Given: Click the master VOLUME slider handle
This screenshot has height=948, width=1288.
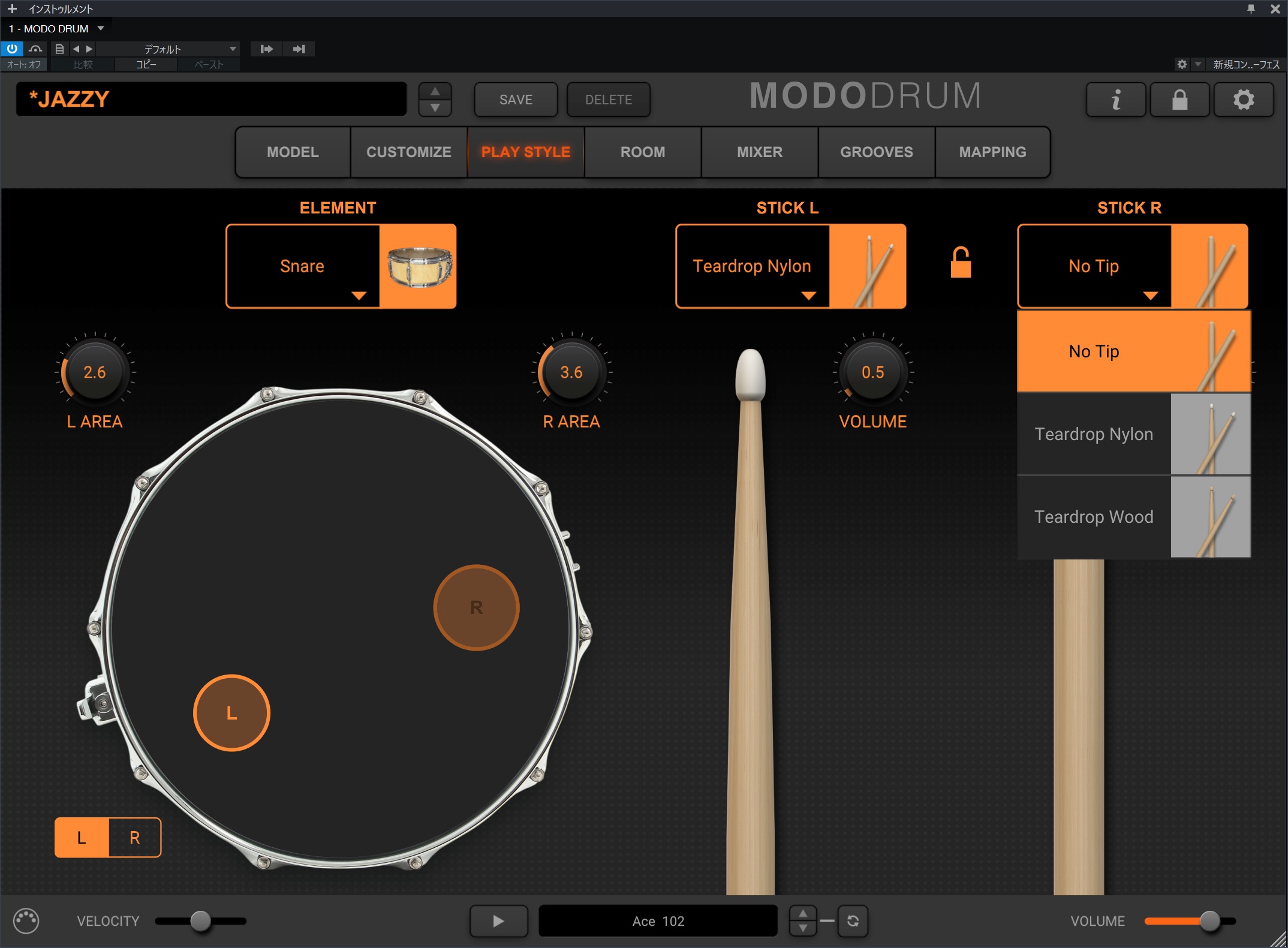Looking at the screenshot, I should (1210, 921).
